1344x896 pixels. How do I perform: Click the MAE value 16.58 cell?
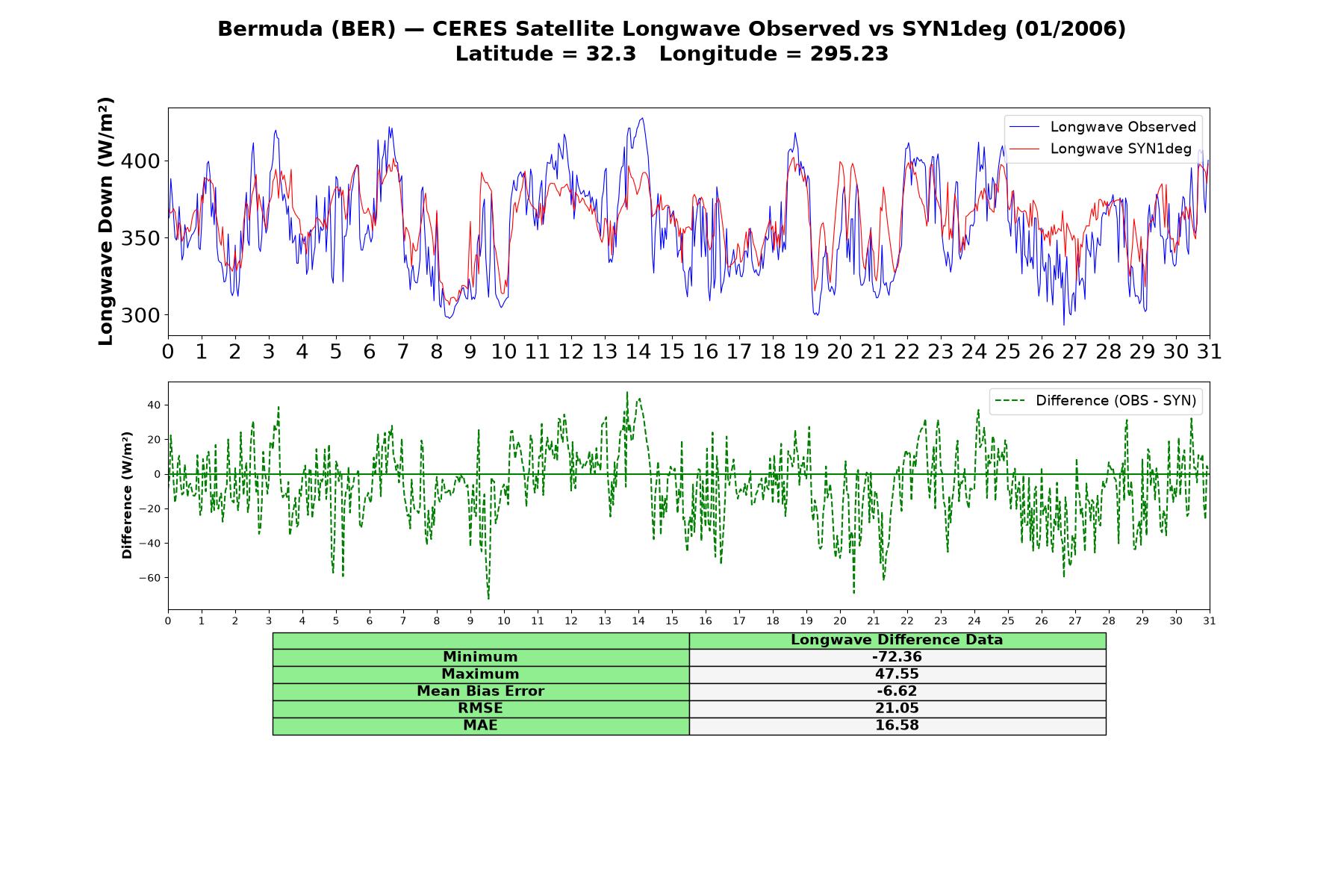coord(897,726)
